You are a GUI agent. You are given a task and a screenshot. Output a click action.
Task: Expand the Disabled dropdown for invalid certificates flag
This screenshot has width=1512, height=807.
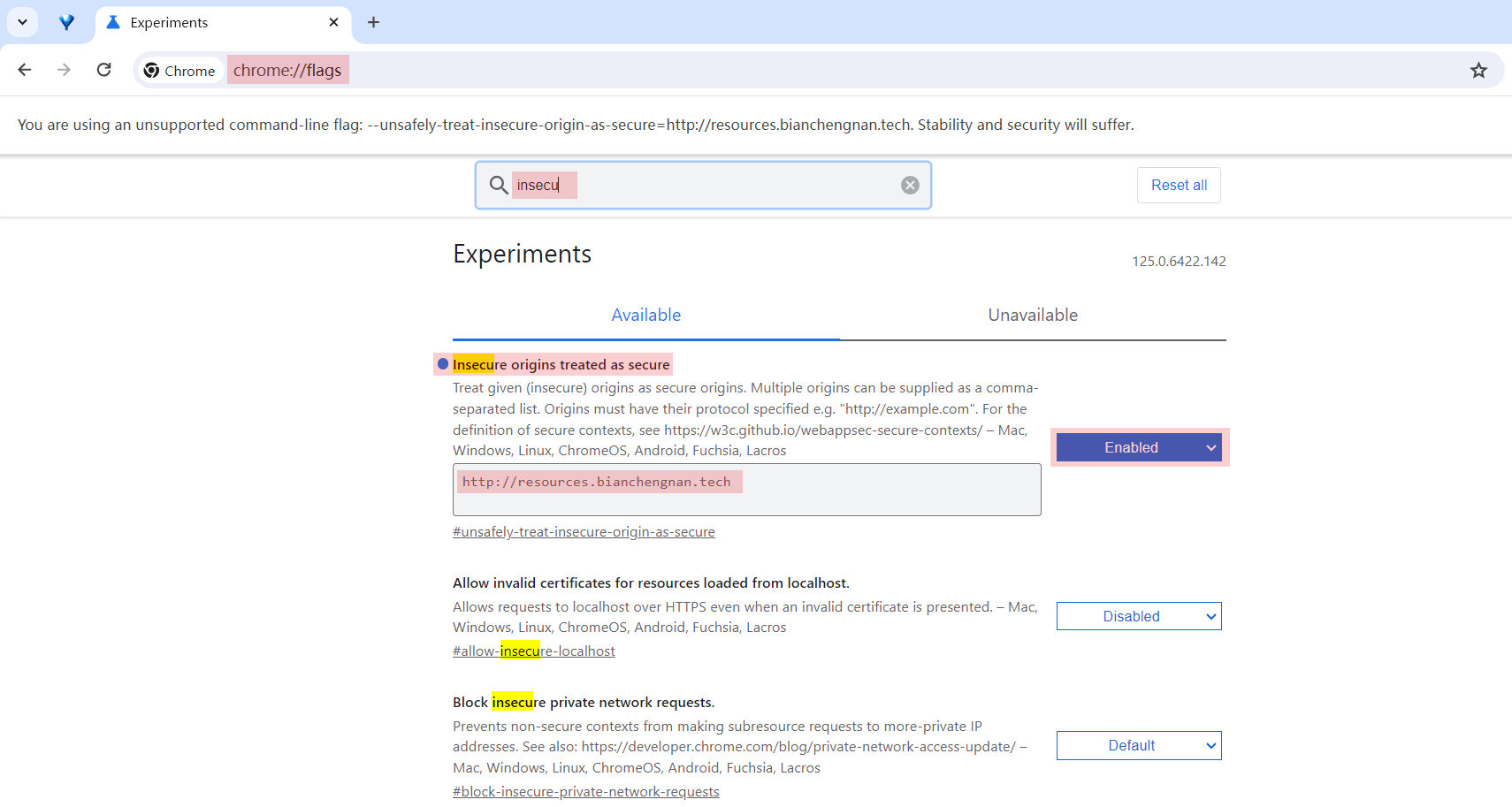click(1139, 616)
